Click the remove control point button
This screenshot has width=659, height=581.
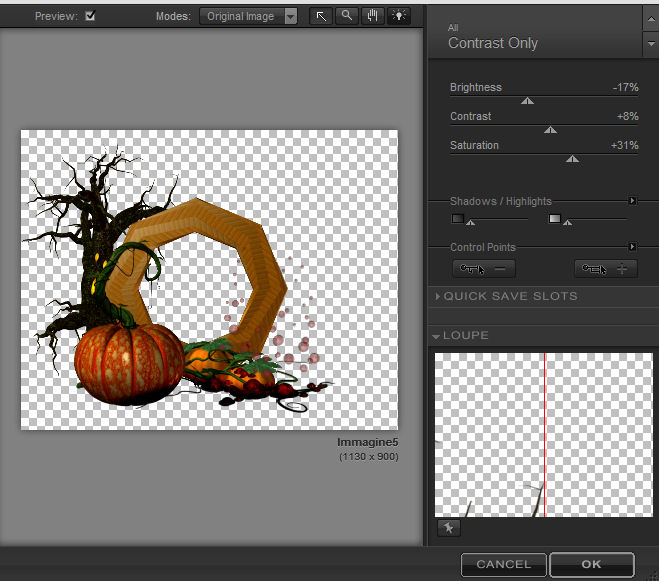pyautogui.click(x=484, y=268)
